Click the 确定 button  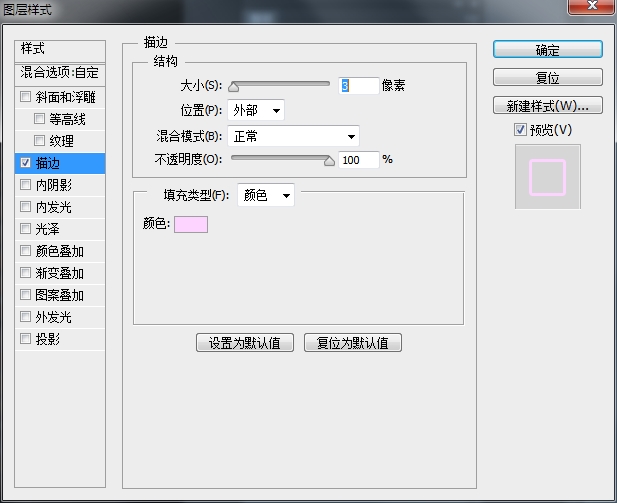point(547,50)
